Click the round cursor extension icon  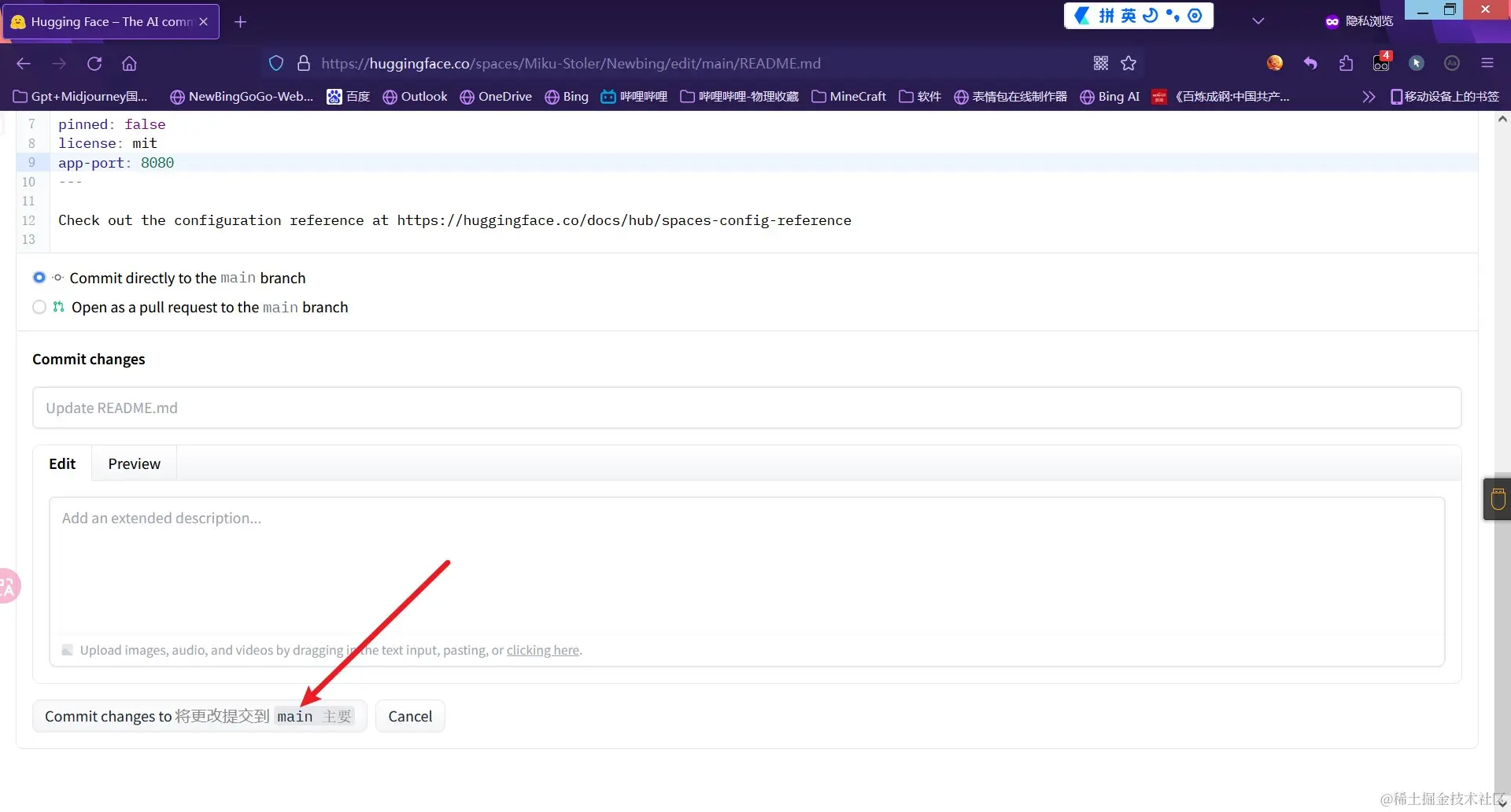[1417, 63]
